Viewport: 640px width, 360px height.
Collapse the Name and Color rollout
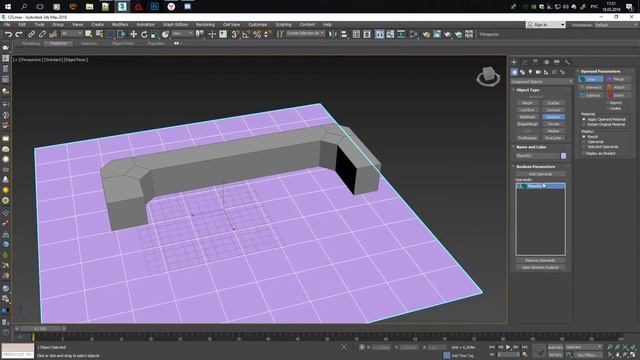[531, 147]
